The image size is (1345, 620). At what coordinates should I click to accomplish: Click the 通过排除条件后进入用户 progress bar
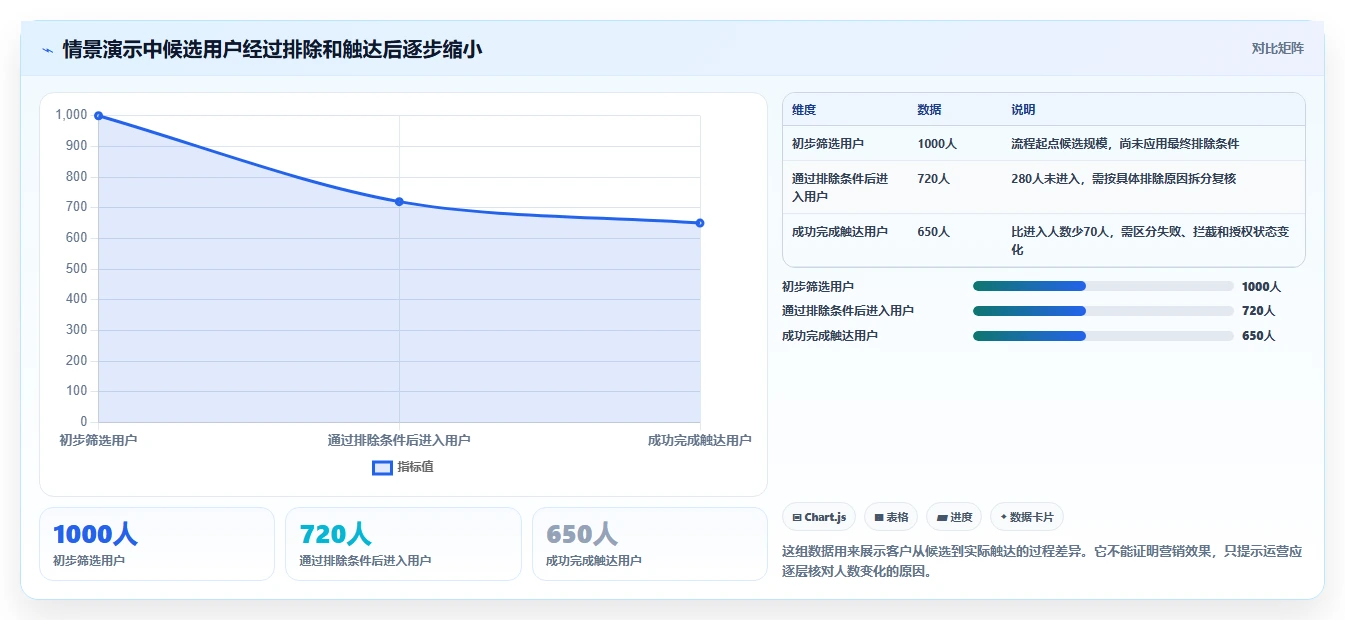point(1103,311)
